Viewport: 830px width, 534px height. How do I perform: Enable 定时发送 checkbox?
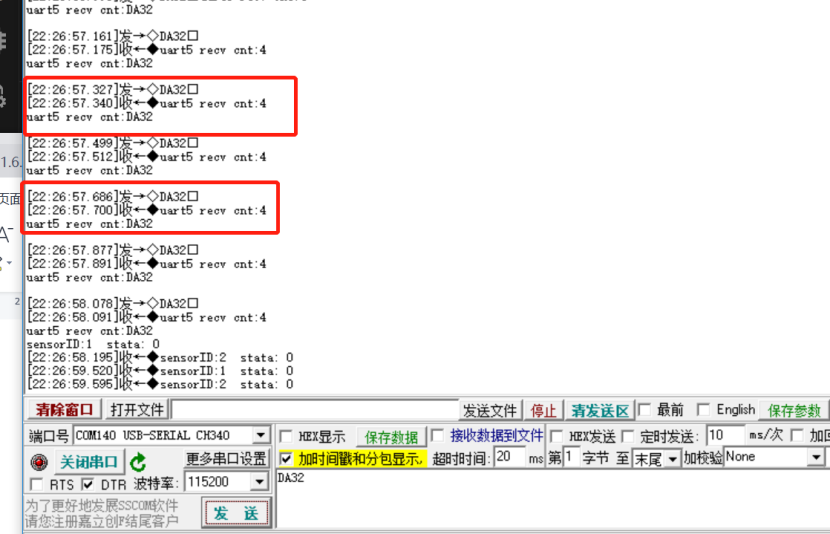628,437
